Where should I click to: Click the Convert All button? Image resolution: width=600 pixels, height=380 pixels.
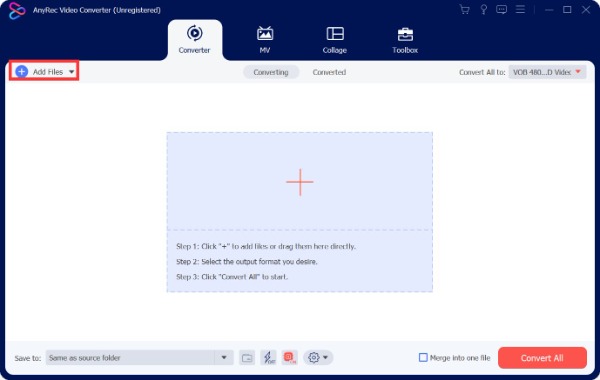[x=542, y=358]
